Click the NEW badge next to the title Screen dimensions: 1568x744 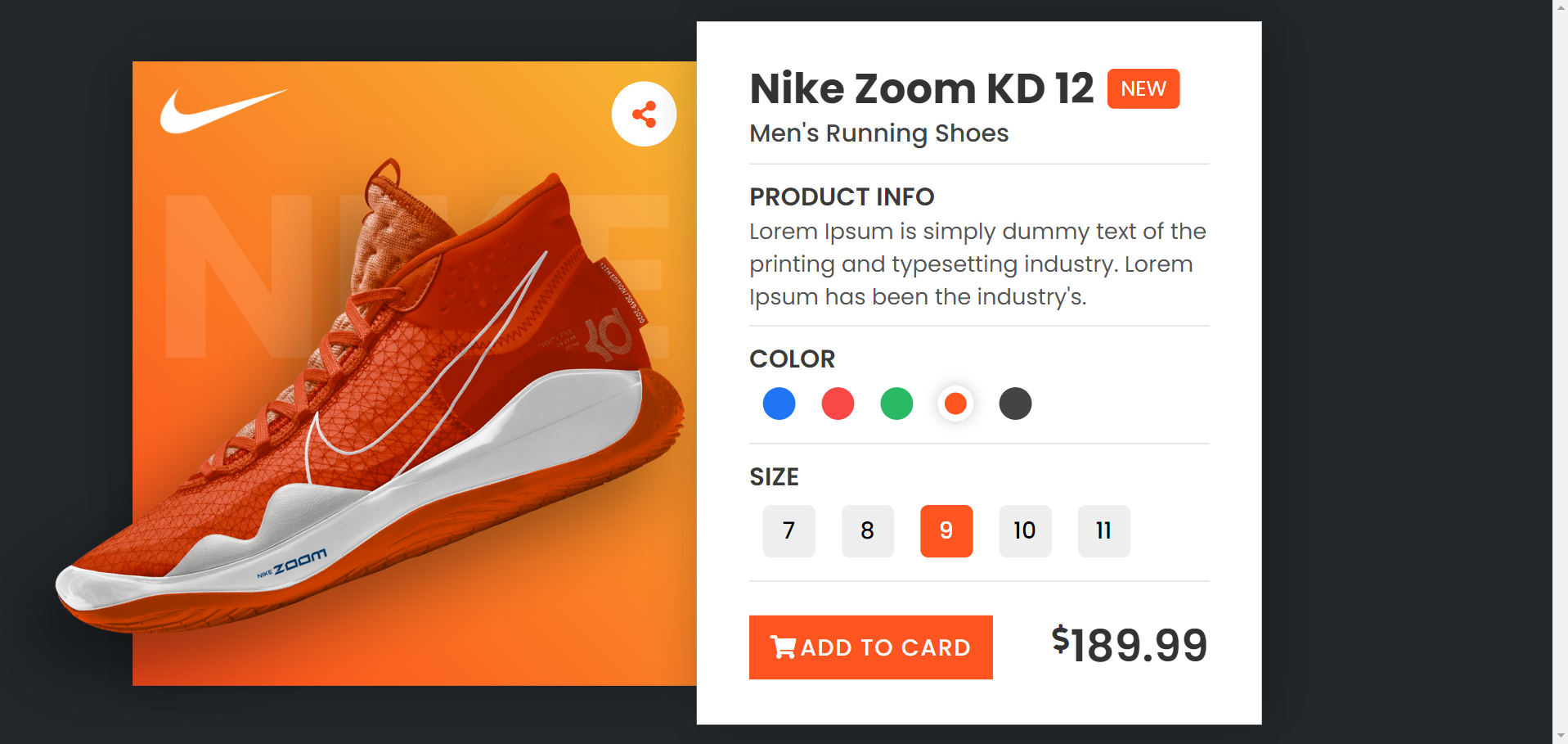tap(1143, 88)
